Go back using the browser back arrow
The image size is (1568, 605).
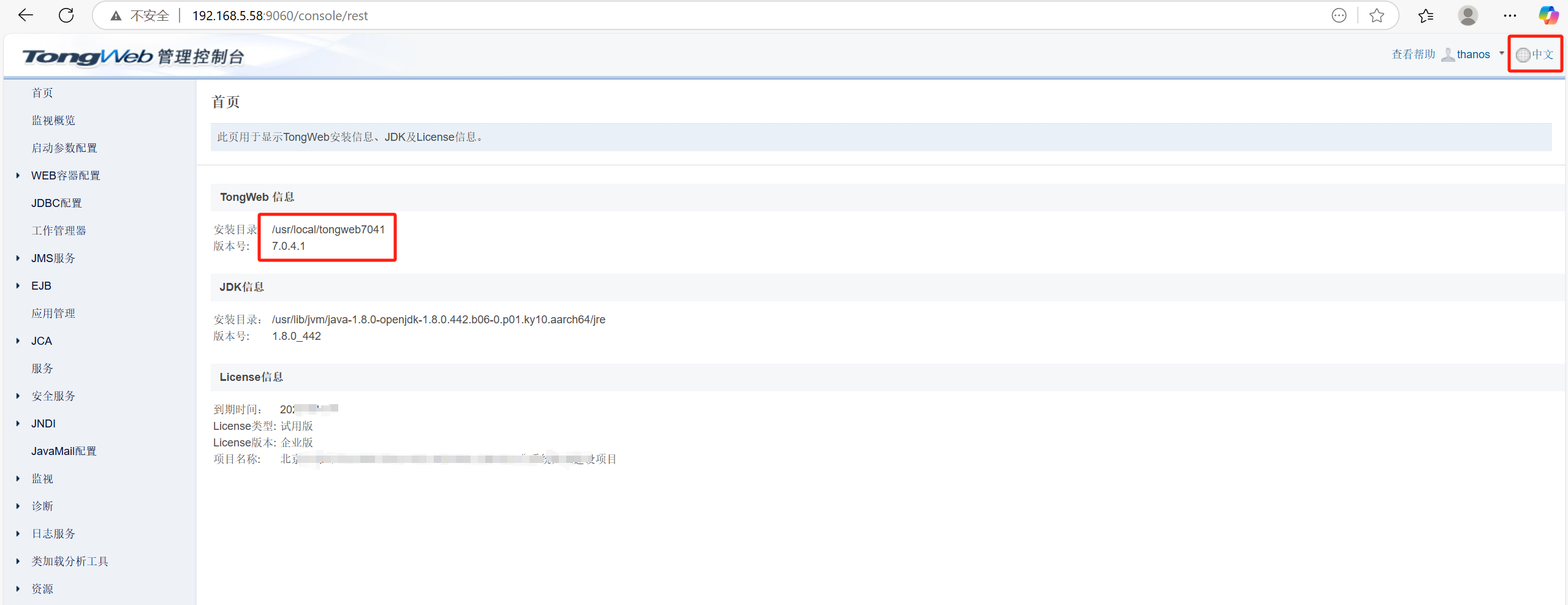(x=26, y=15)
